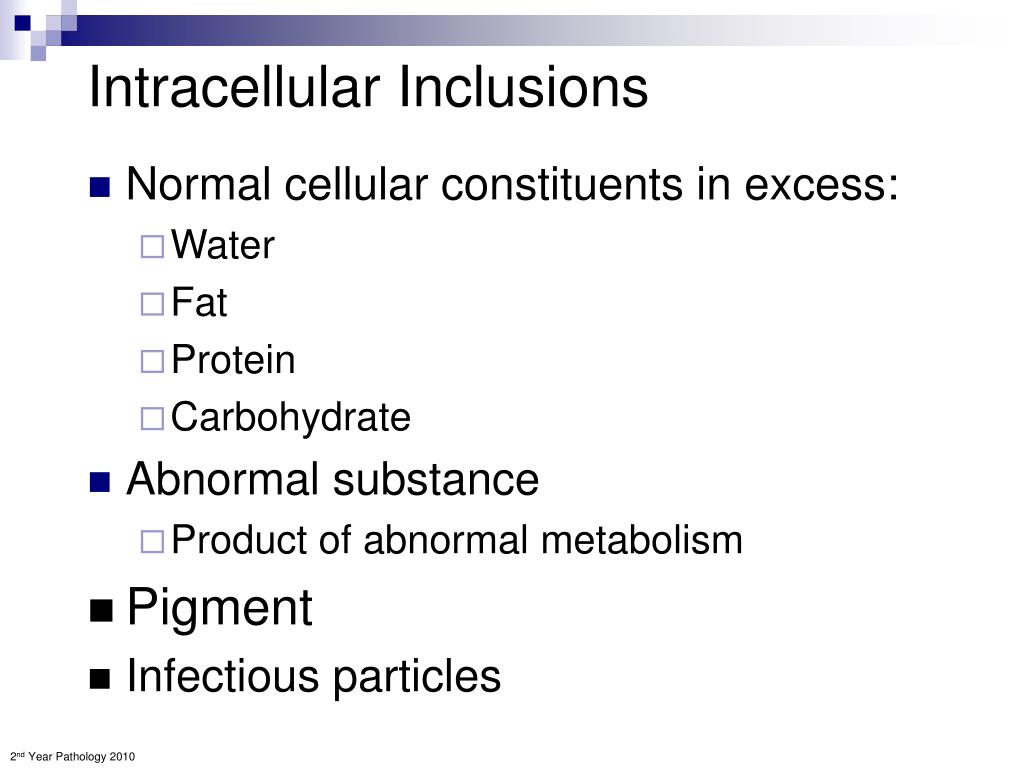Click the dark blue square decoration in corner
Image resolution: width=1024 pixels, height=768 pixels.
point(22,23)
